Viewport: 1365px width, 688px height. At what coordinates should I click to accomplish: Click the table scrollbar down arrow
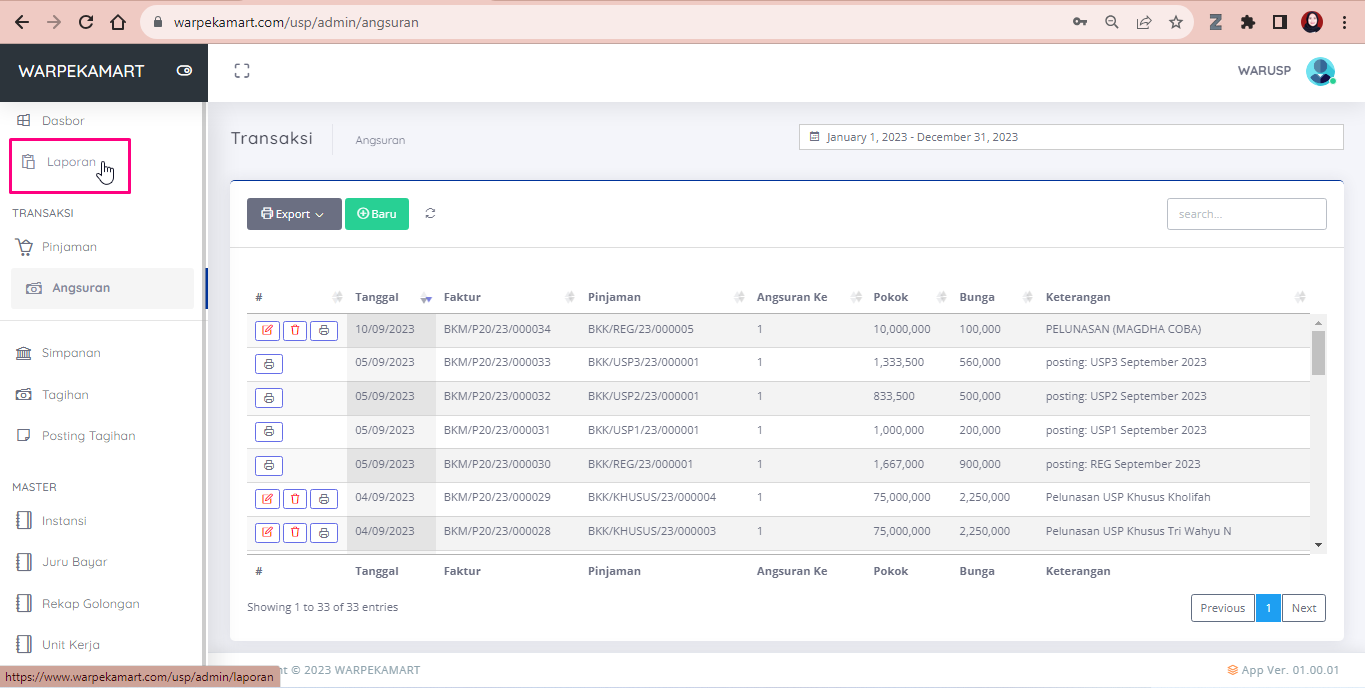(1318, 545)
